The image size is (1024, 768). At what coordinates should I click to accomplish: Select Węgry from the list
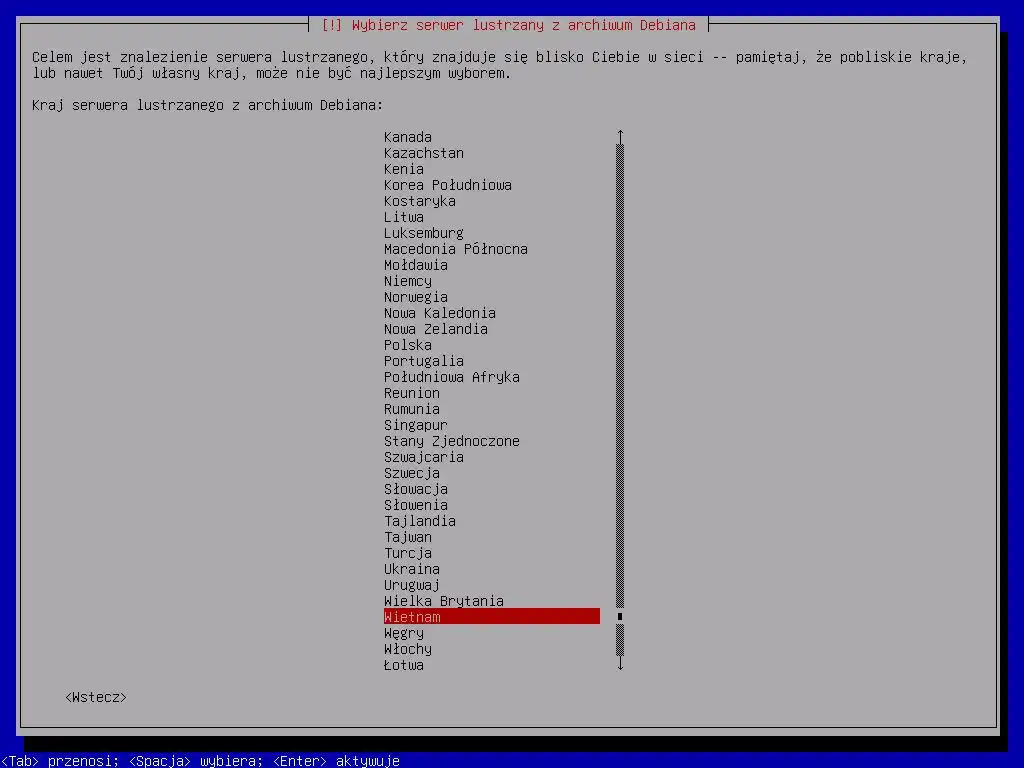492,633
